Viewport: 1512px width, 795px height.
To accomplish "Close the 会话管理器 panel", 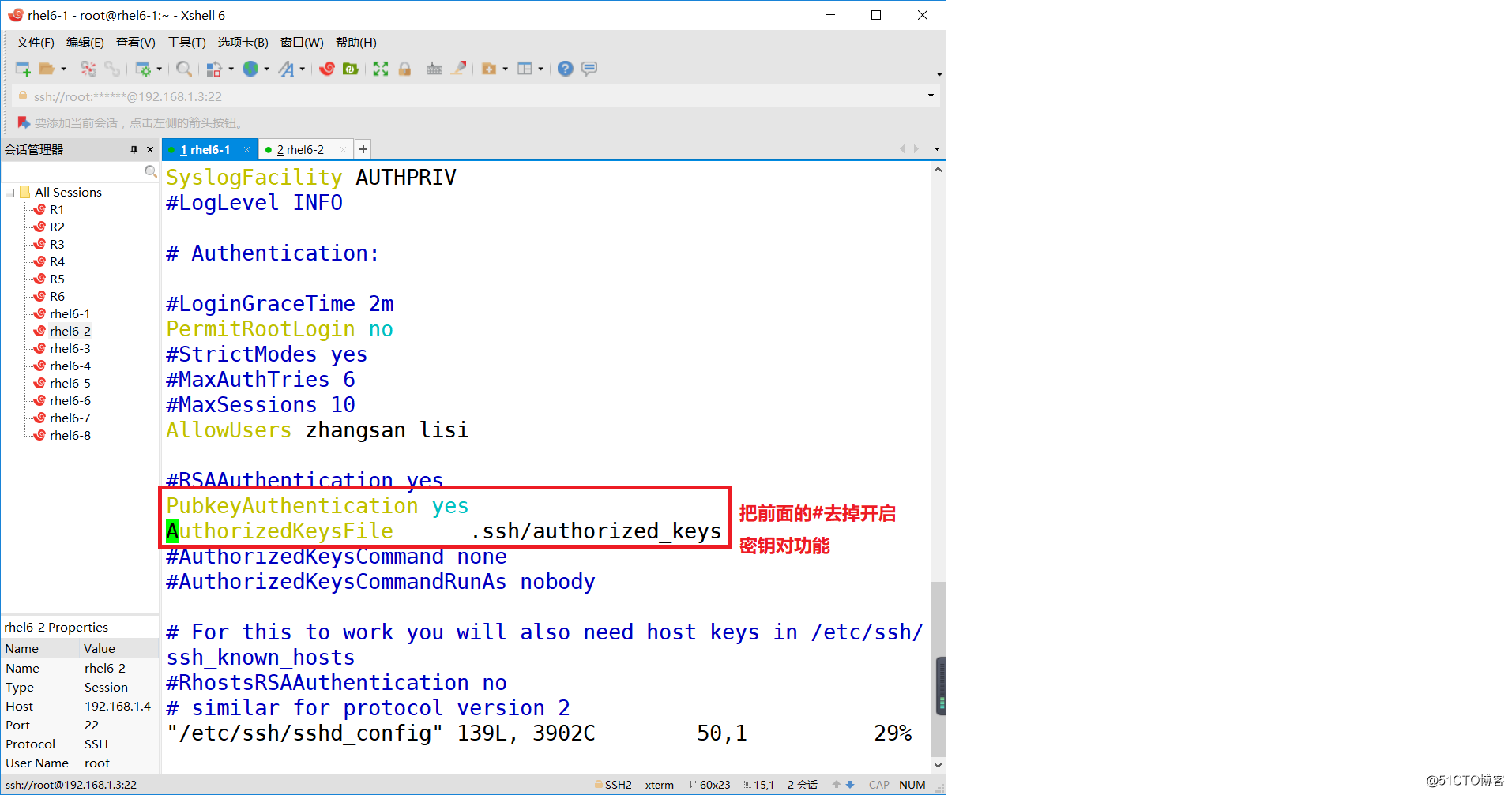I will (150, 149).
